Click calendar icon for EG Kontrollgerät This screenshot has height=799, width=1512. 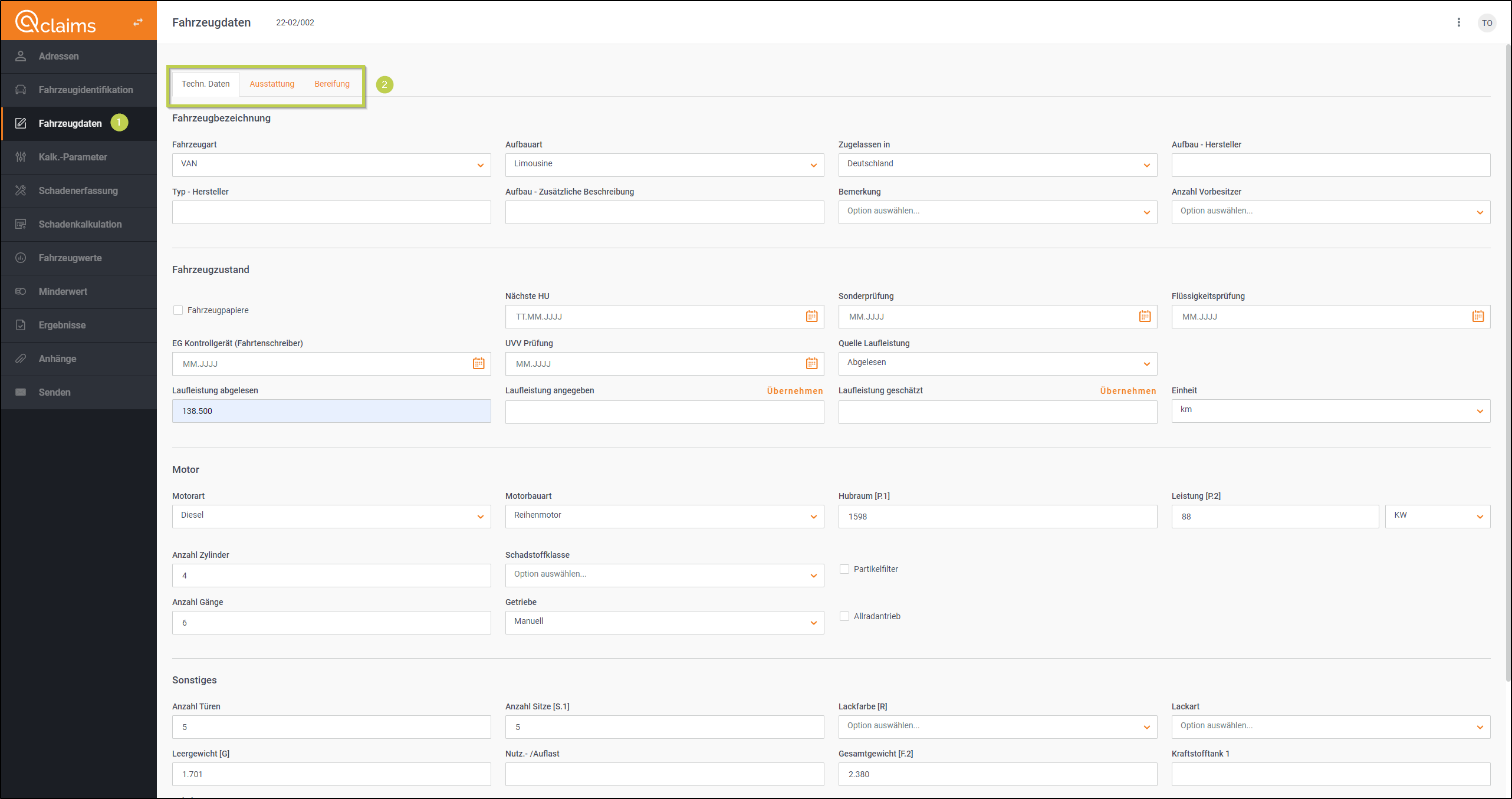click(x=478, y=364)
